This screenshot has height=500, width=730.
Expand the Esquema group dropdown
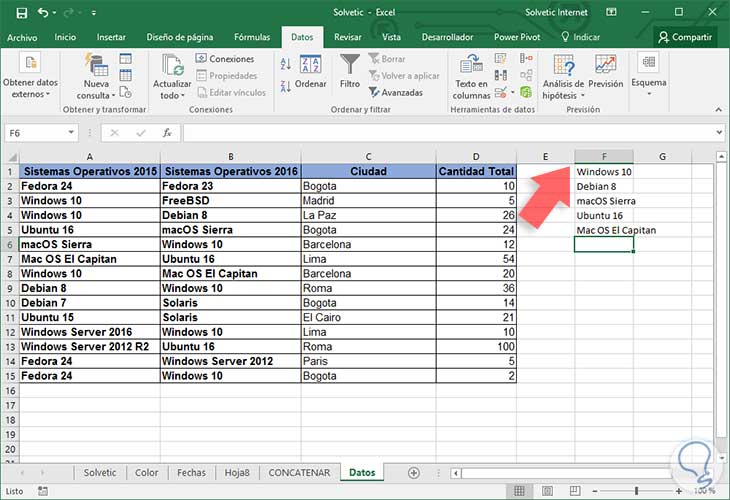(649, 74)
